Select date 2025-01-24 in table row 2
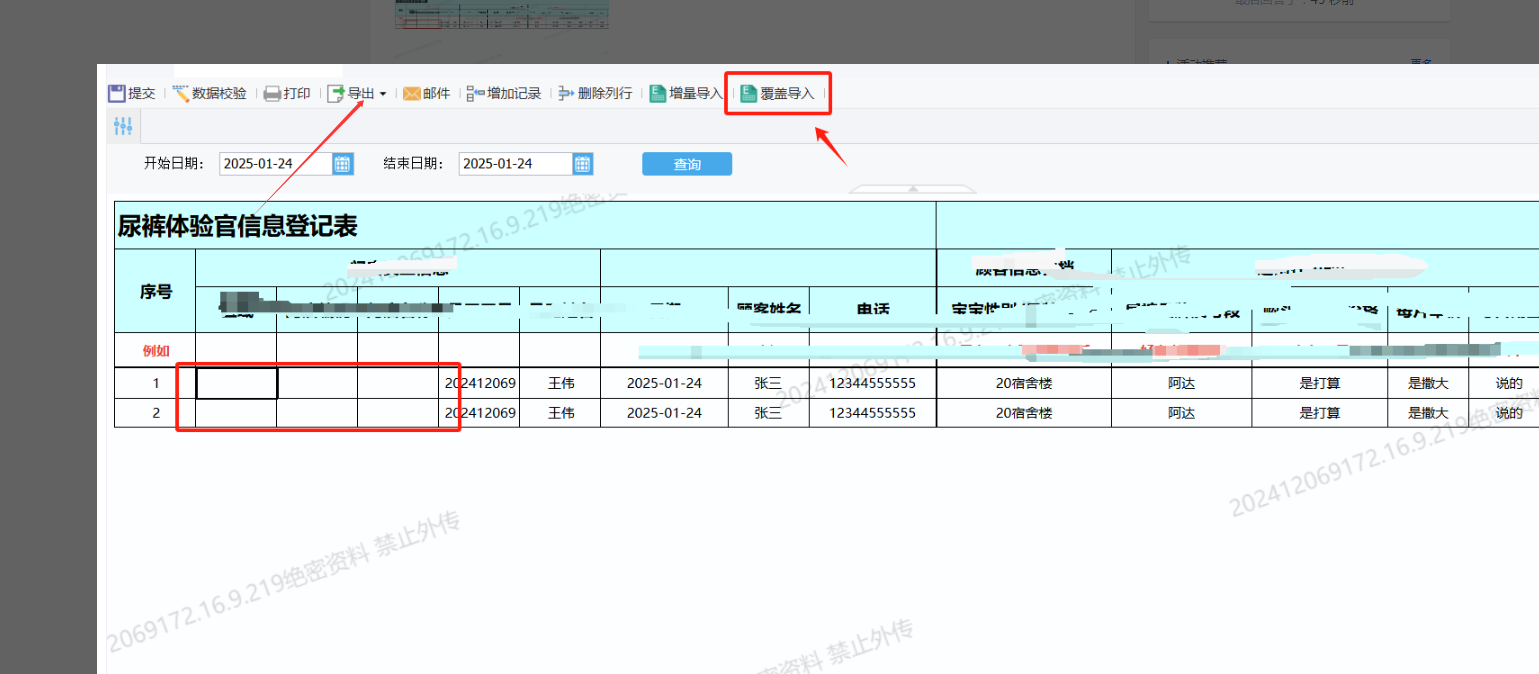 (664, 412)
